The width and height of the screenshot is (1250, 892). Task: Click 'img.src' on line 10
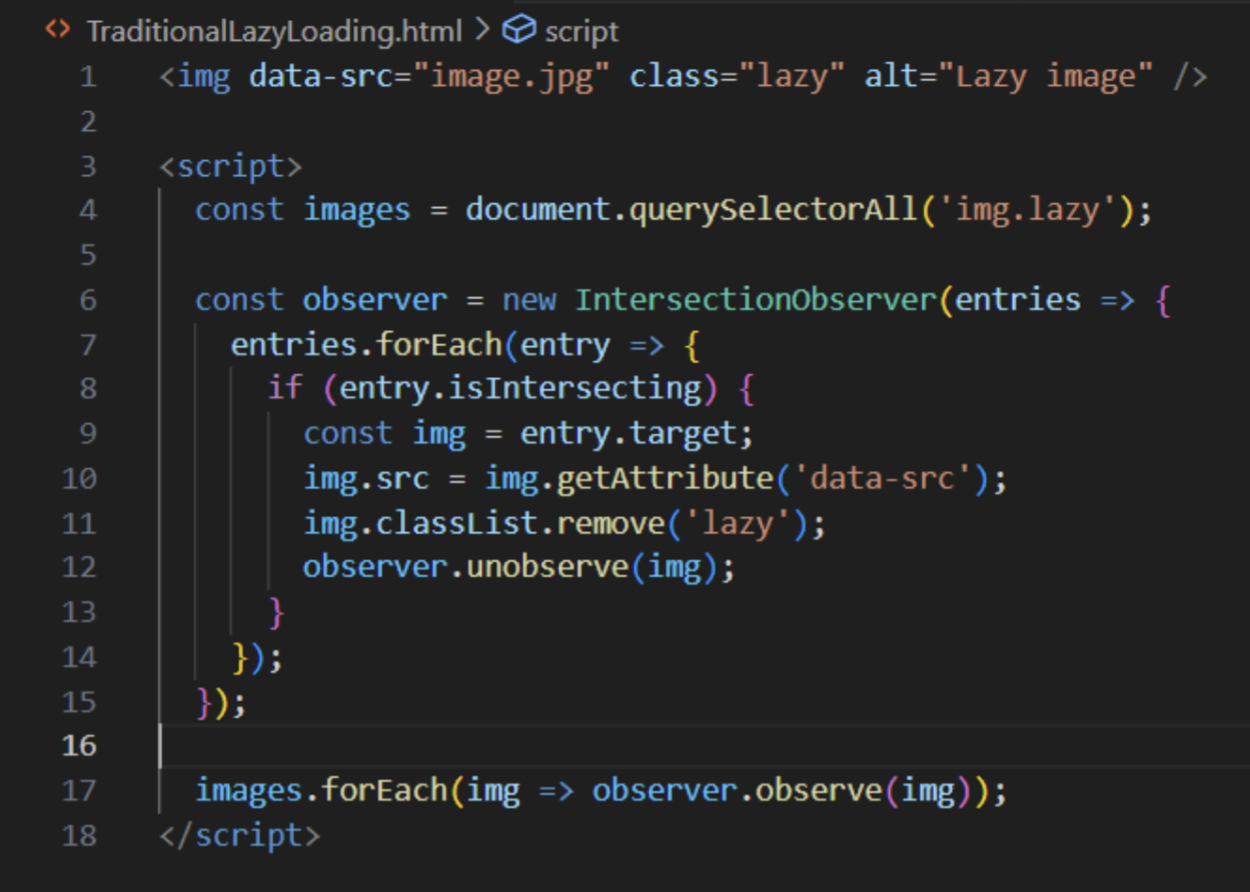pyautogui.click(x=366, y=478)
